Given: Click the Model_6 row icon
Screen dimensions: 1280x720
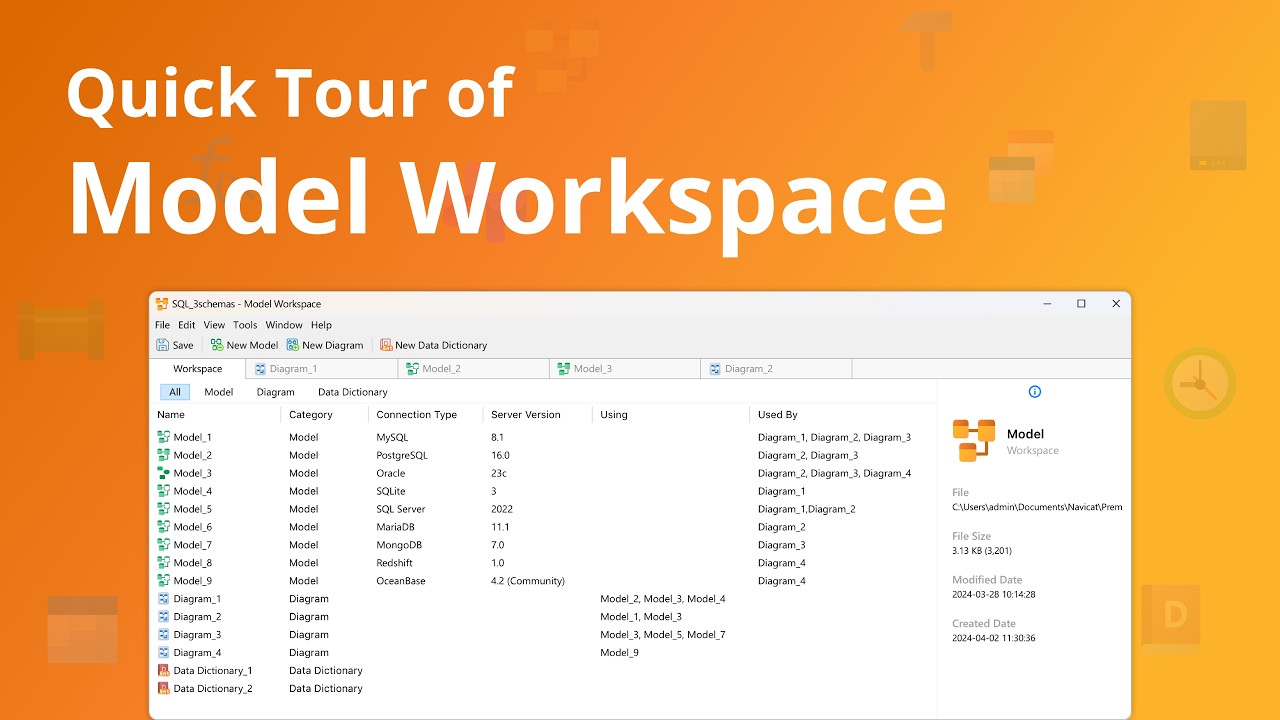Looking at the screenshot, I should tap(164, 527).
